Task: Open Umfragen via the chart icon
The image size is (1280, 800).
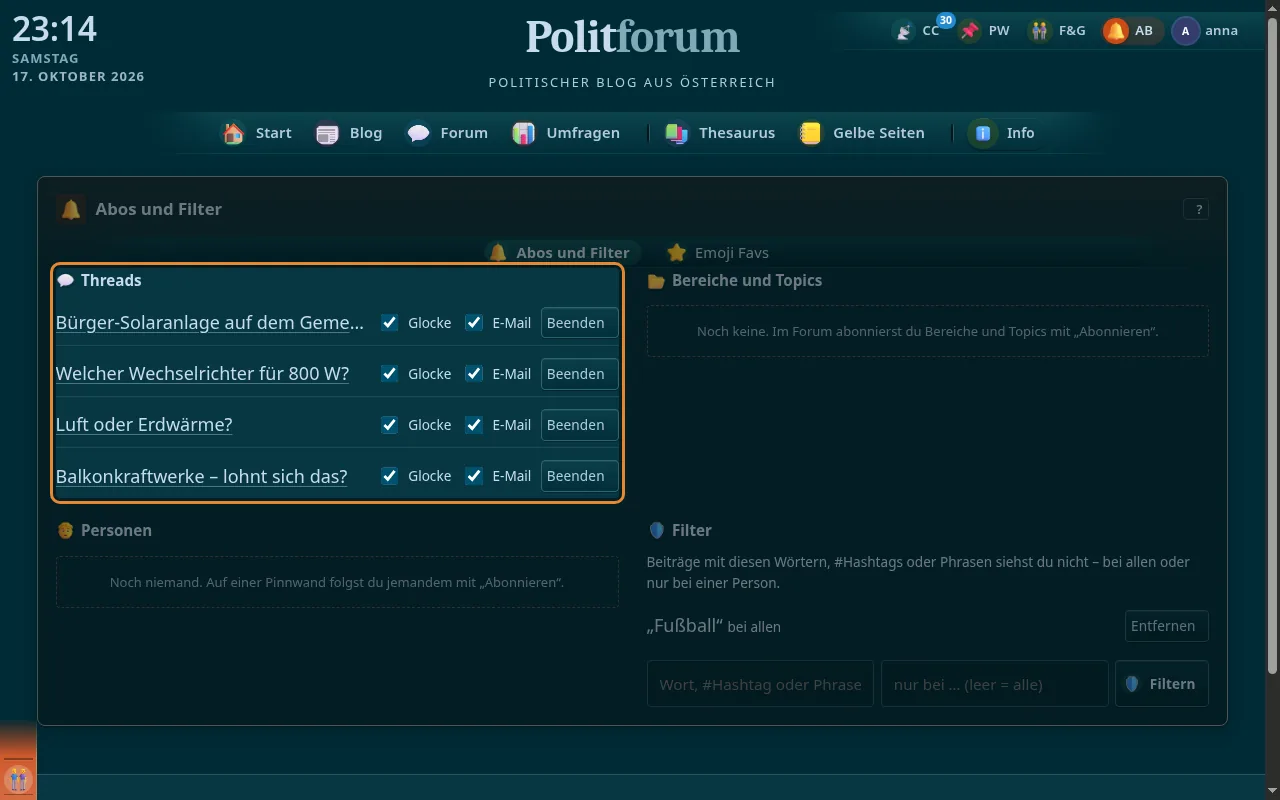Action: click(x=524, y=133)
